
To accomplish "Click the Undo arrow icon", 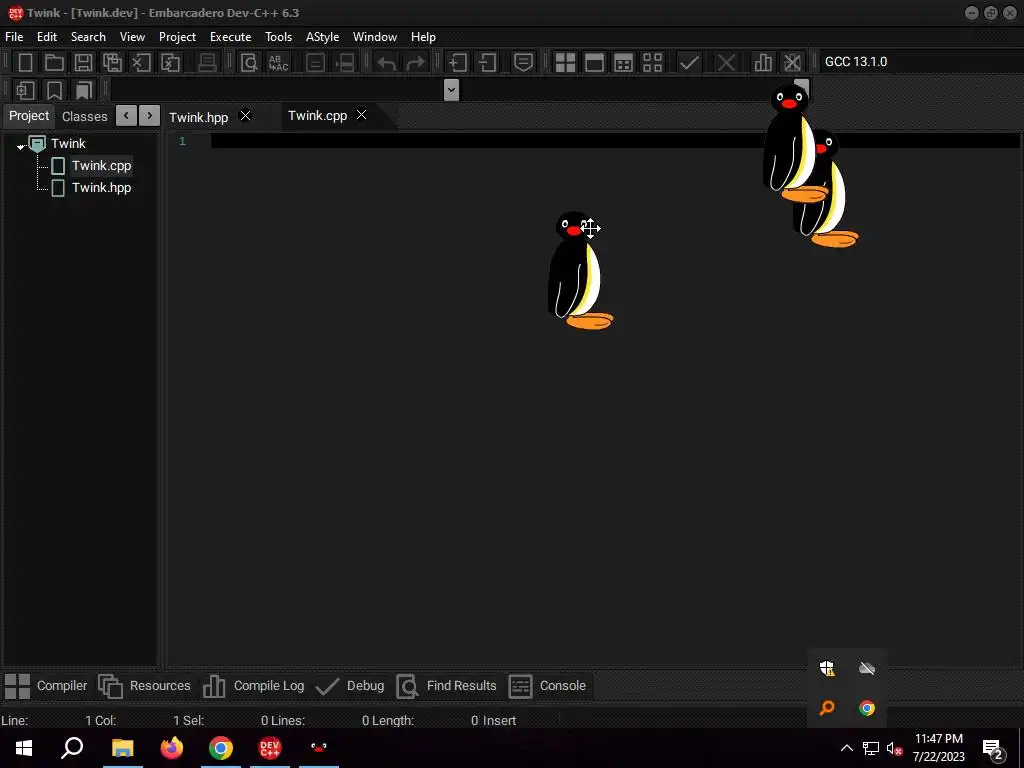I will pyautogui.click(x=387, y=63).
